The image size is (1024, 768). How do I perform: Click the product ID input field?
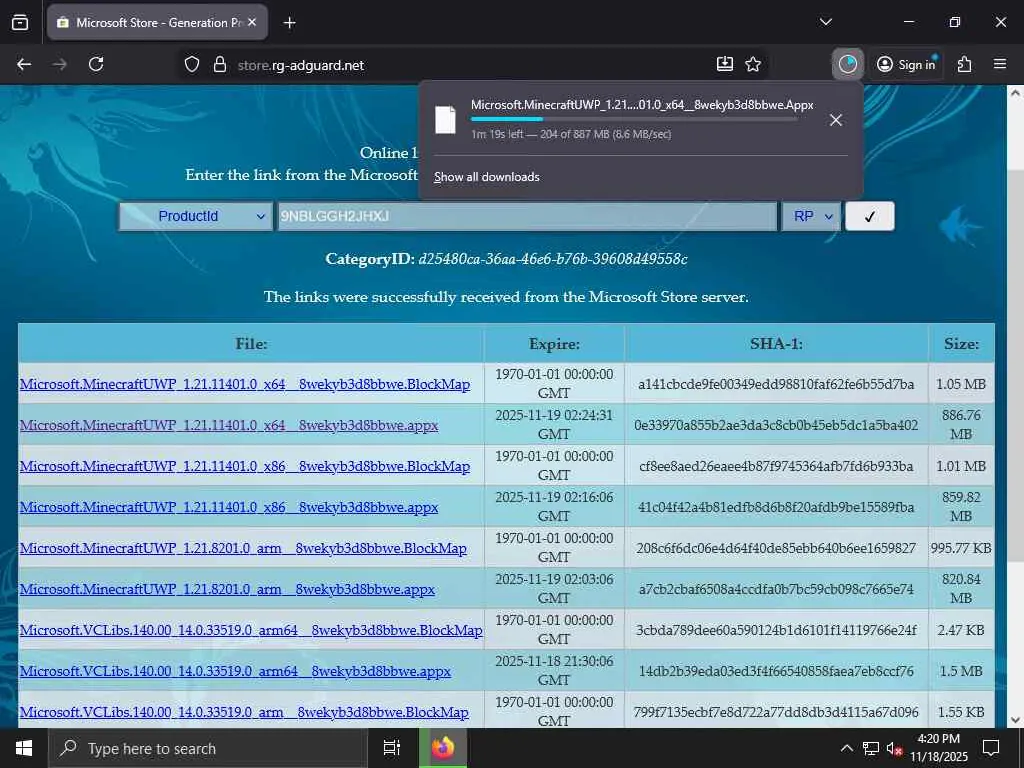tap(527, 216)
